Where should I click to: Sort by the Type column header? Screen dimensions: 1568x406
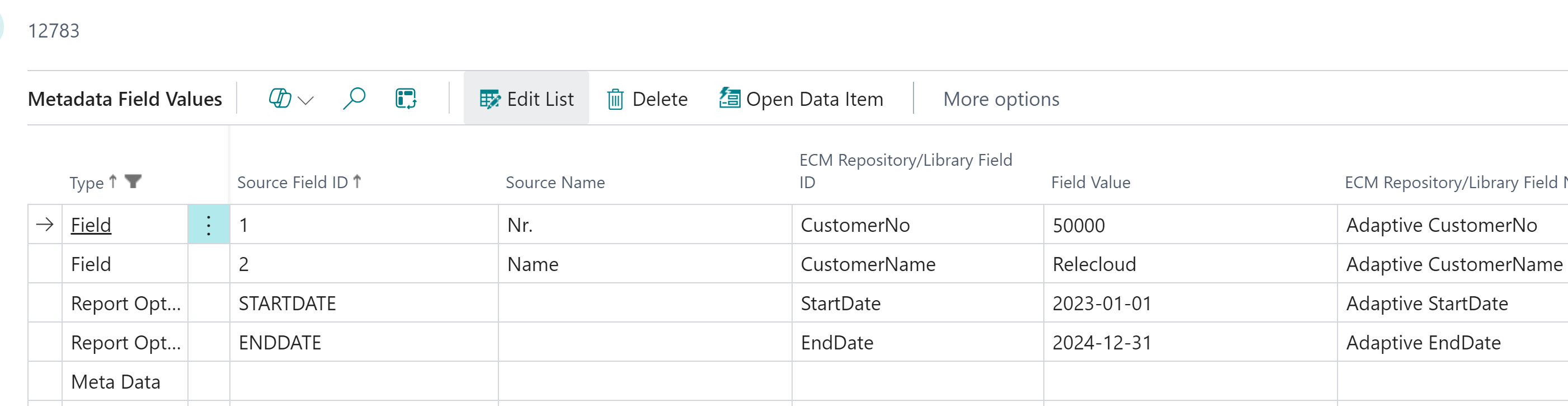tap(87, 182)
